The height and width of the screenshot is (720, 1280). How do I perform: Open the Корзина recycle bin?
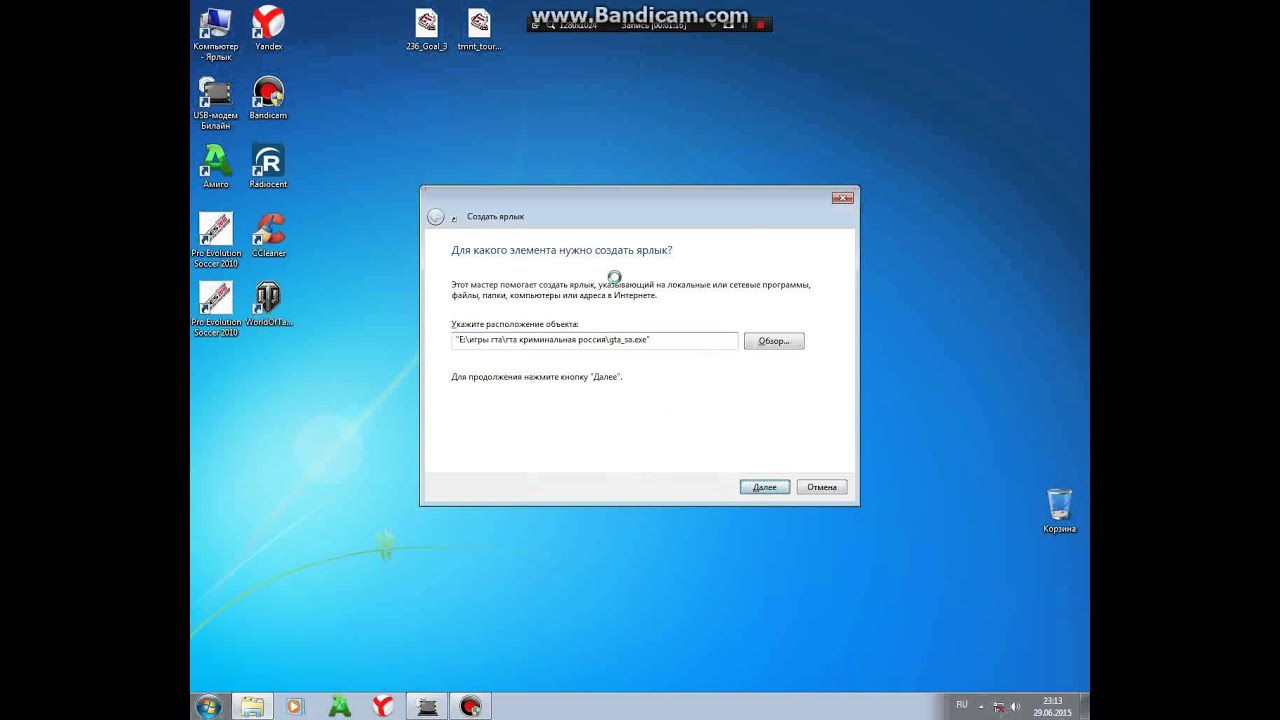(1059, 511)
